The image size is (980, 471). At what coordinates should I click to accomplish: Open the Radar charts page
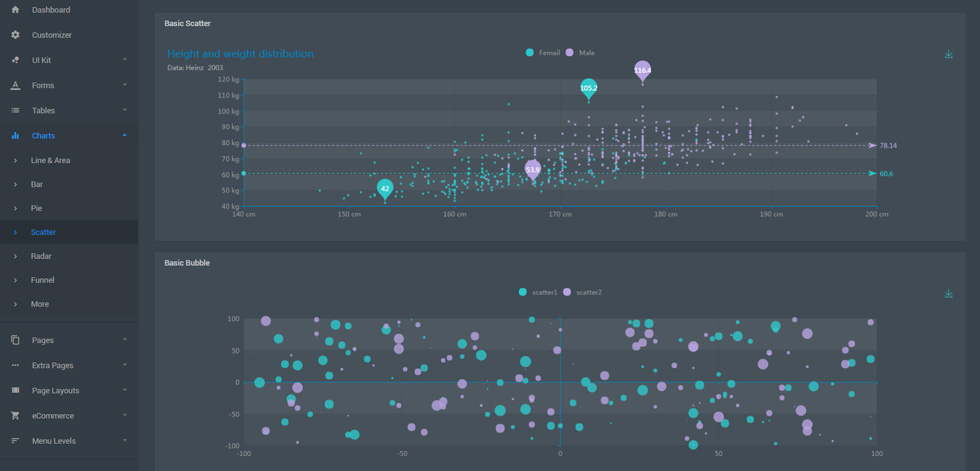click(x=69, y=256)
